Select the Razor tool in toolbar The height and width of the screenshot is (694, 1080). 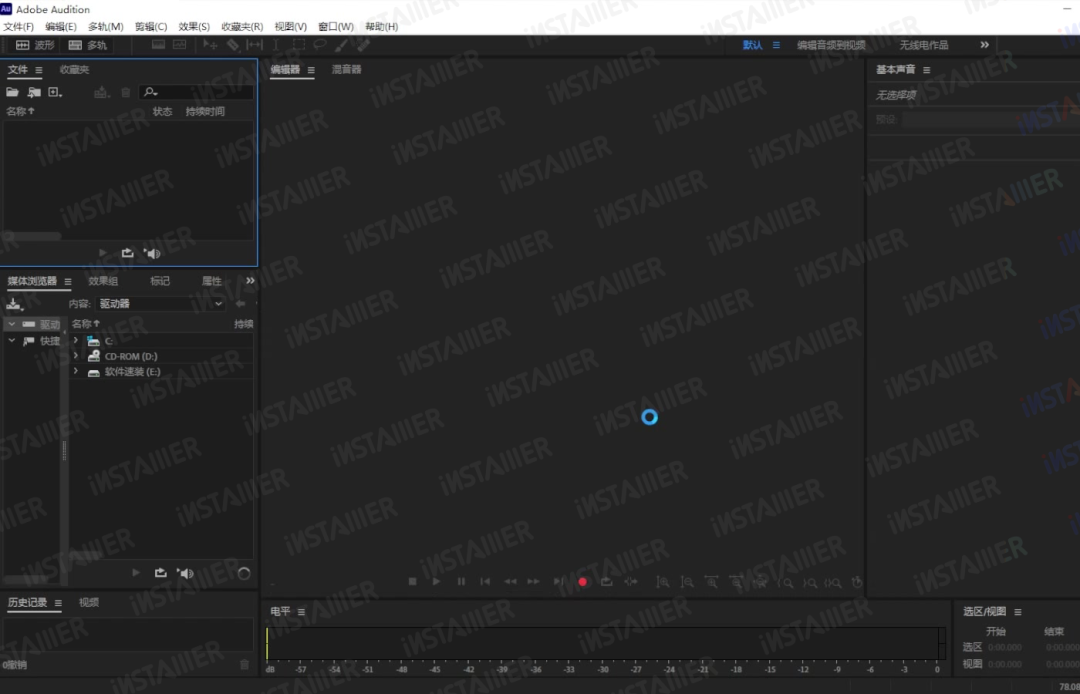[x=233, y=45]
